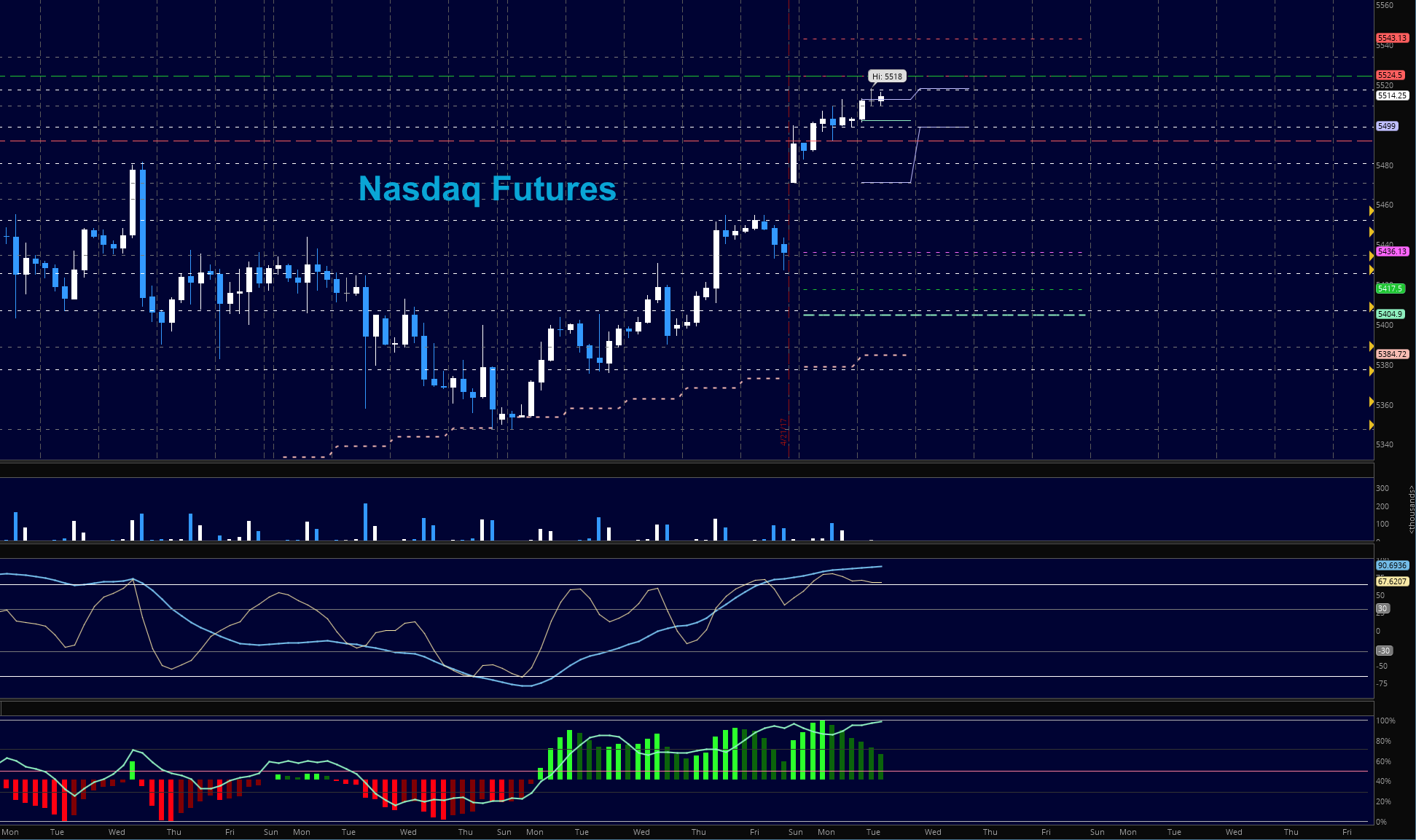Viewport: 1416px width, 840px height.
Task: Click the 5514.25 current price label
Action: (x=1391, y=95)
